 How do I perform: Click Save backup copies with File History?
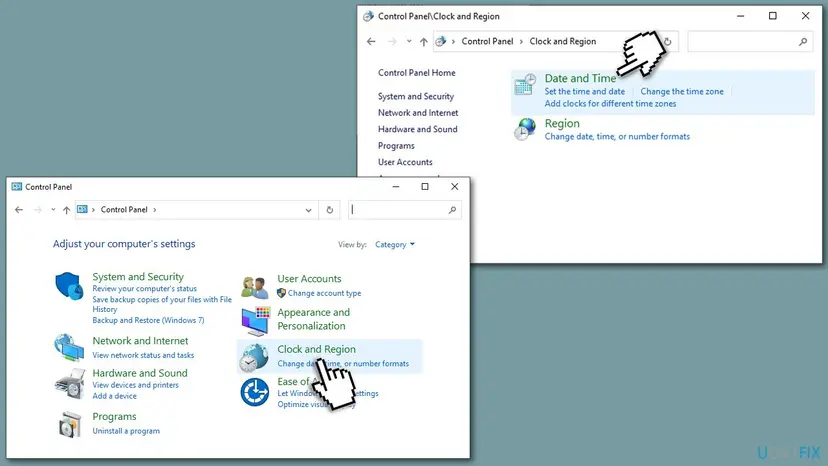pos(162,304)
